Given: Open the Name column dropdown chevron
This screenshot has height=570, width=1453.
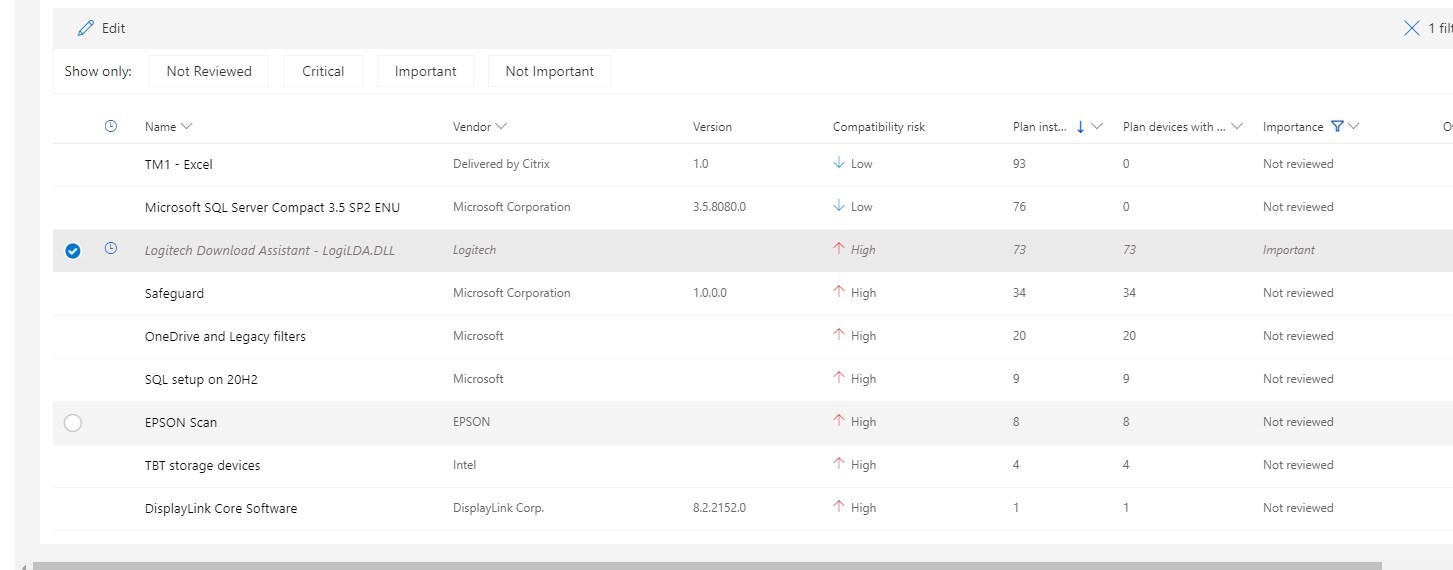Looking at the screenshot, I should coord(187,127).
